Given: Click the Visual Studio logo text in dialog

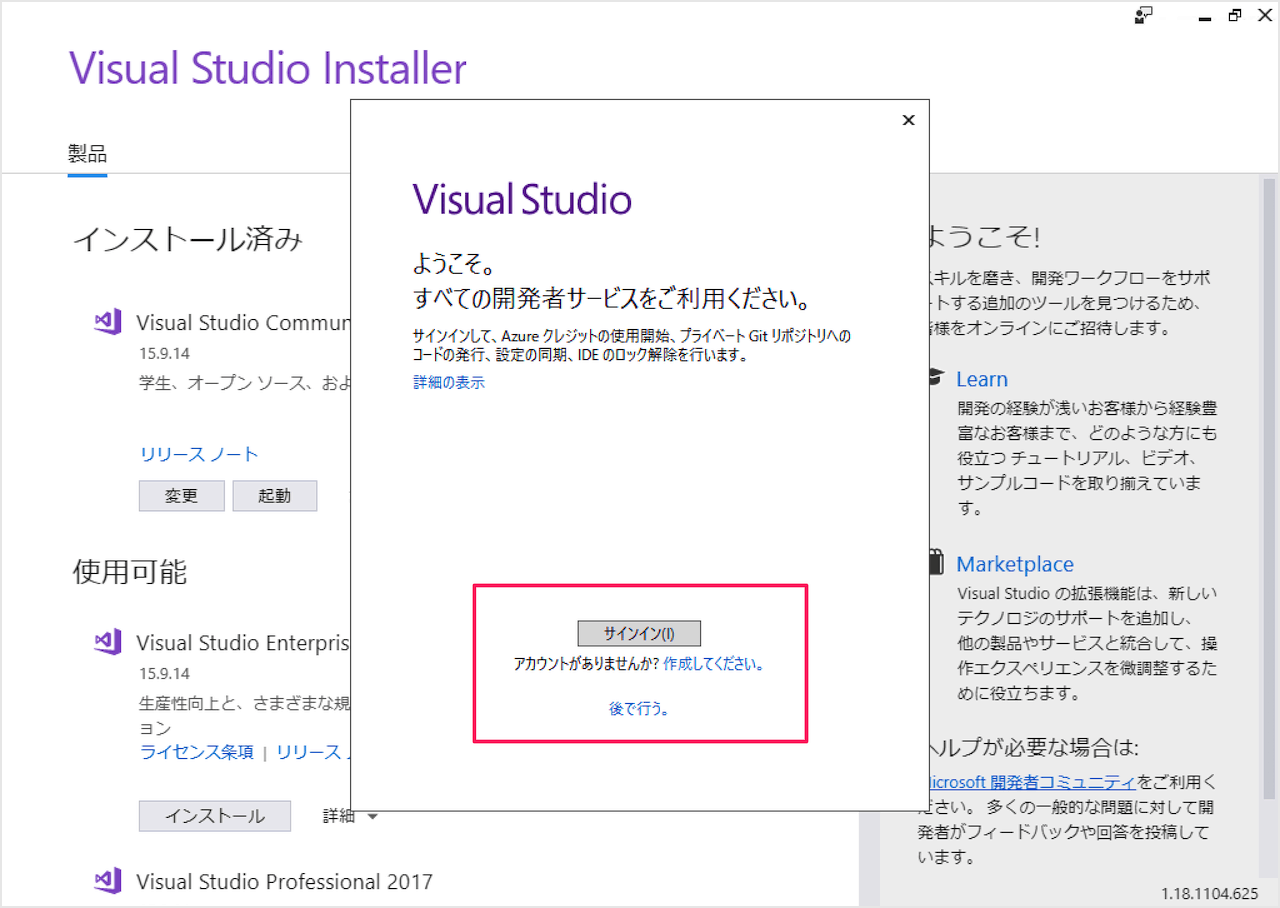Looking at the screenshot, I should (522, 199).
